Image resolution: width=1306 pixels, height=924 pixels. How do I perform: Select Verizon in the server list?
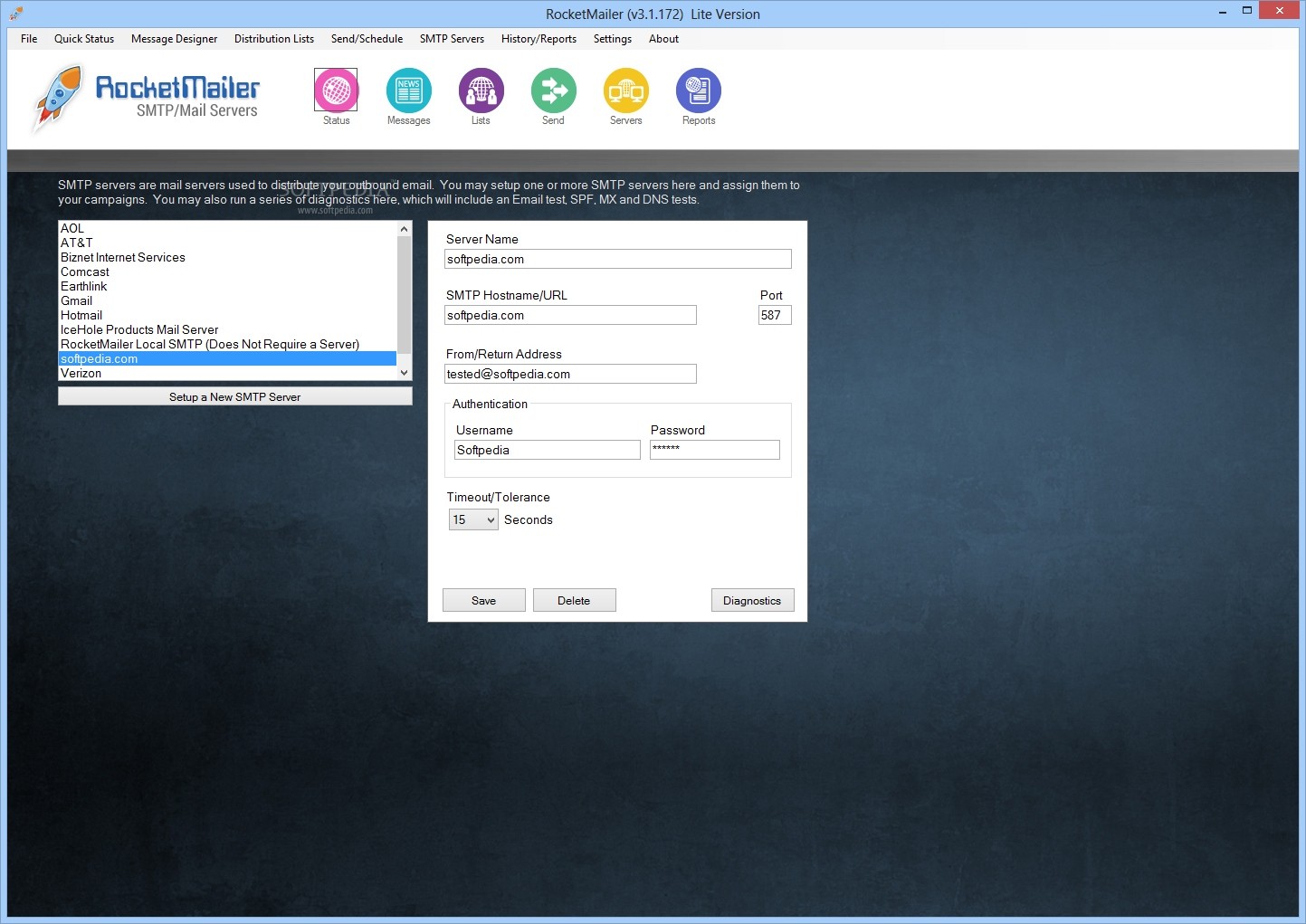[227, 373]
